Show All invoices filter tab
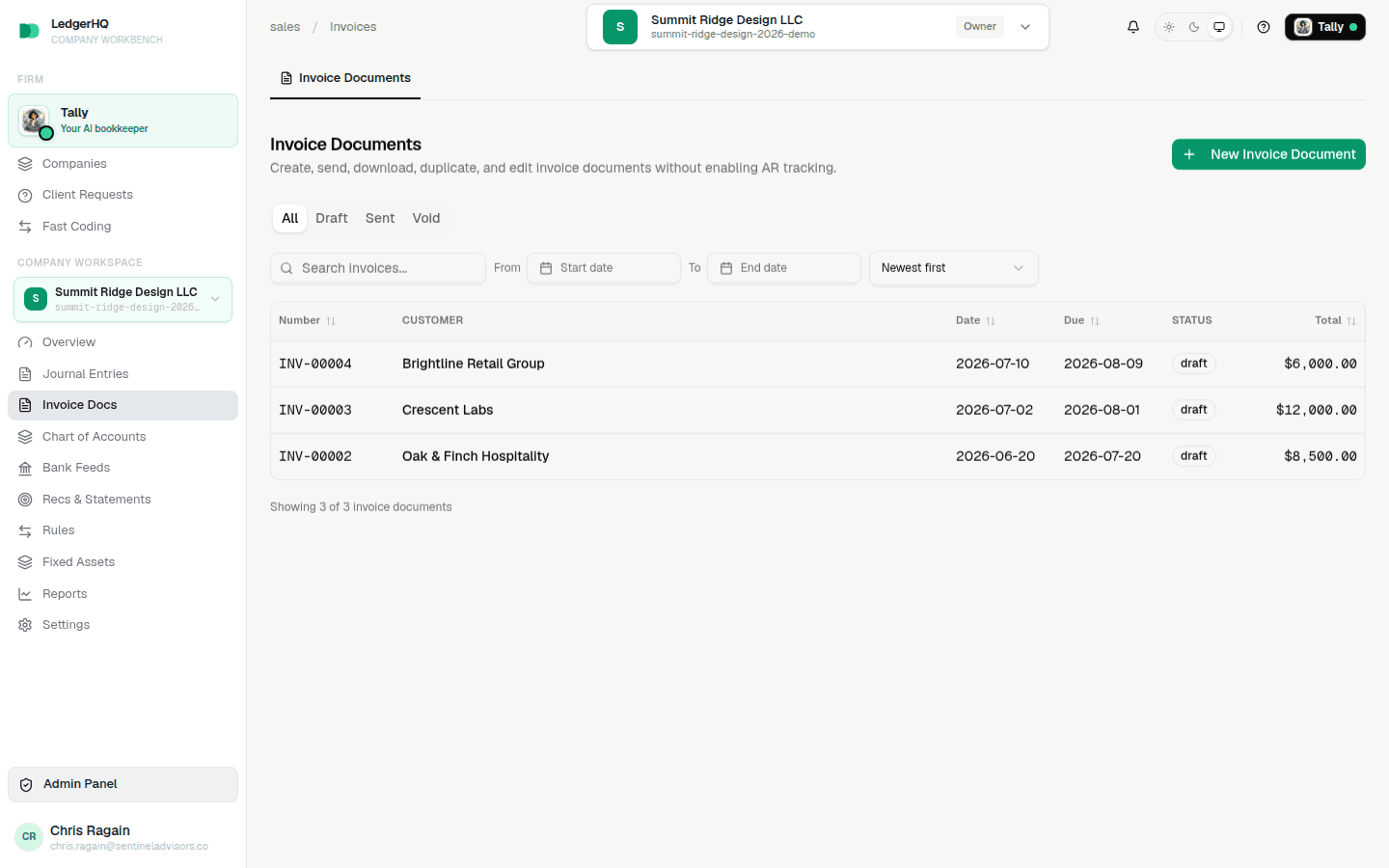 289,218
